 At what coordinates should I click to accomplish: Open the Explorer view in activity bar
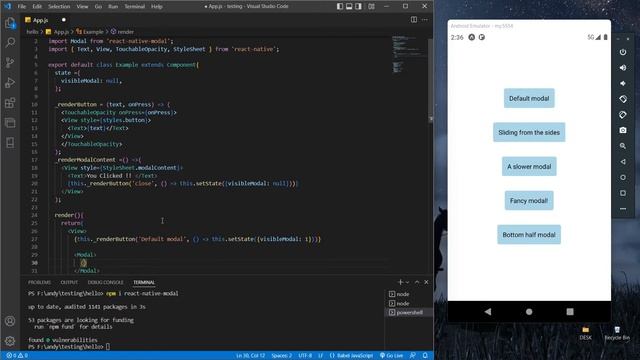[x=10, y=23]
